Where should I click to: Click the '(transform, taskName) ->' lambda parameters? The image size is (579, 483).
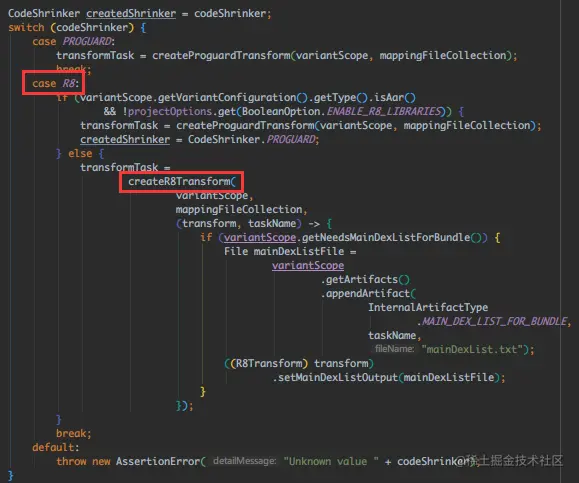(248, 224)
